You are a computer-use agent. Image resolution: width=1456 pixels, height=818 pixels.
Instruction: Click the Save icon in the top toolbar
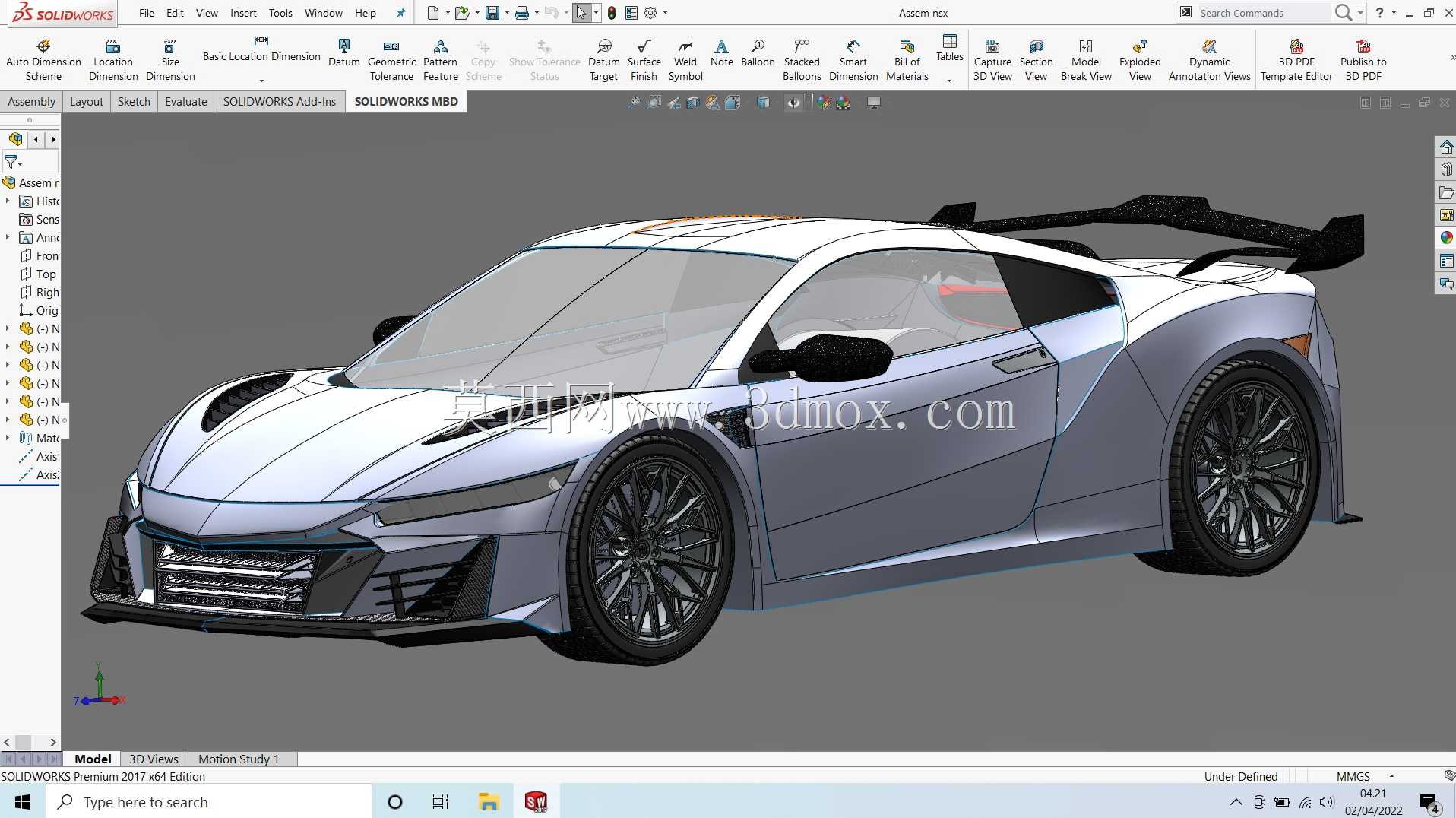coord(492,13)
